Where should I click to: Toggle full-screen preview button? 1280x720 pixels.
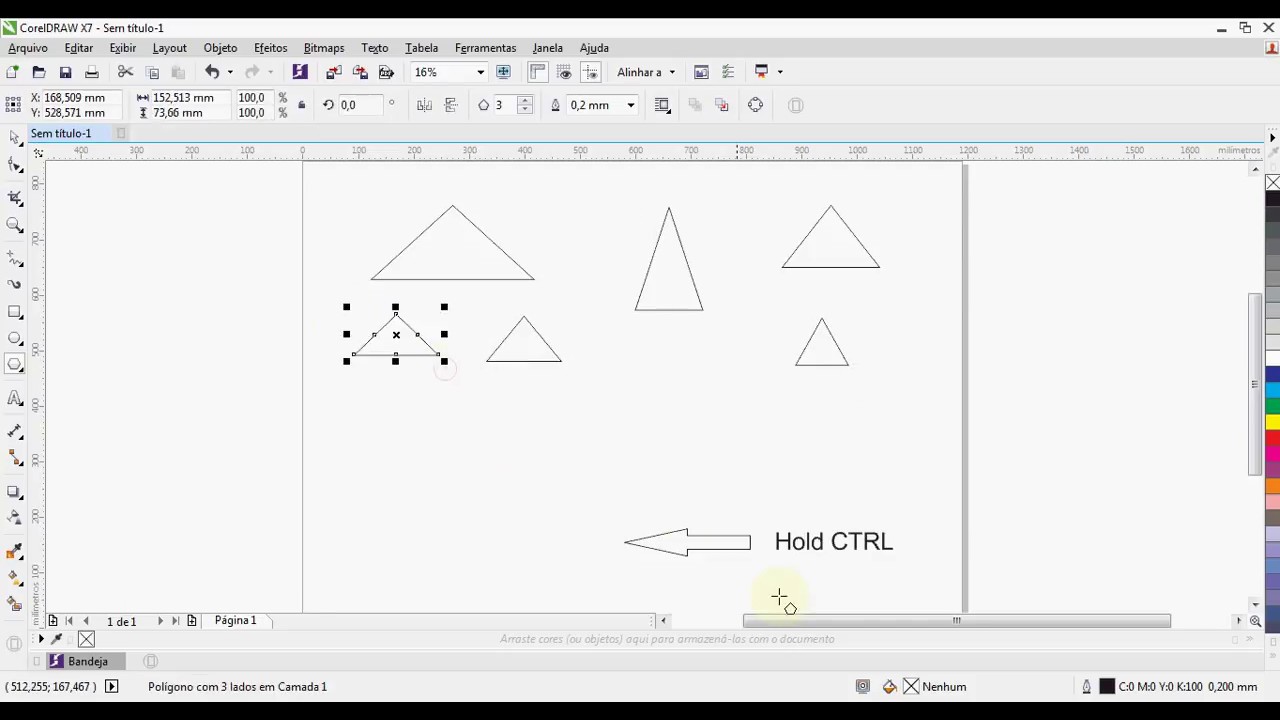tap(503, 72)
